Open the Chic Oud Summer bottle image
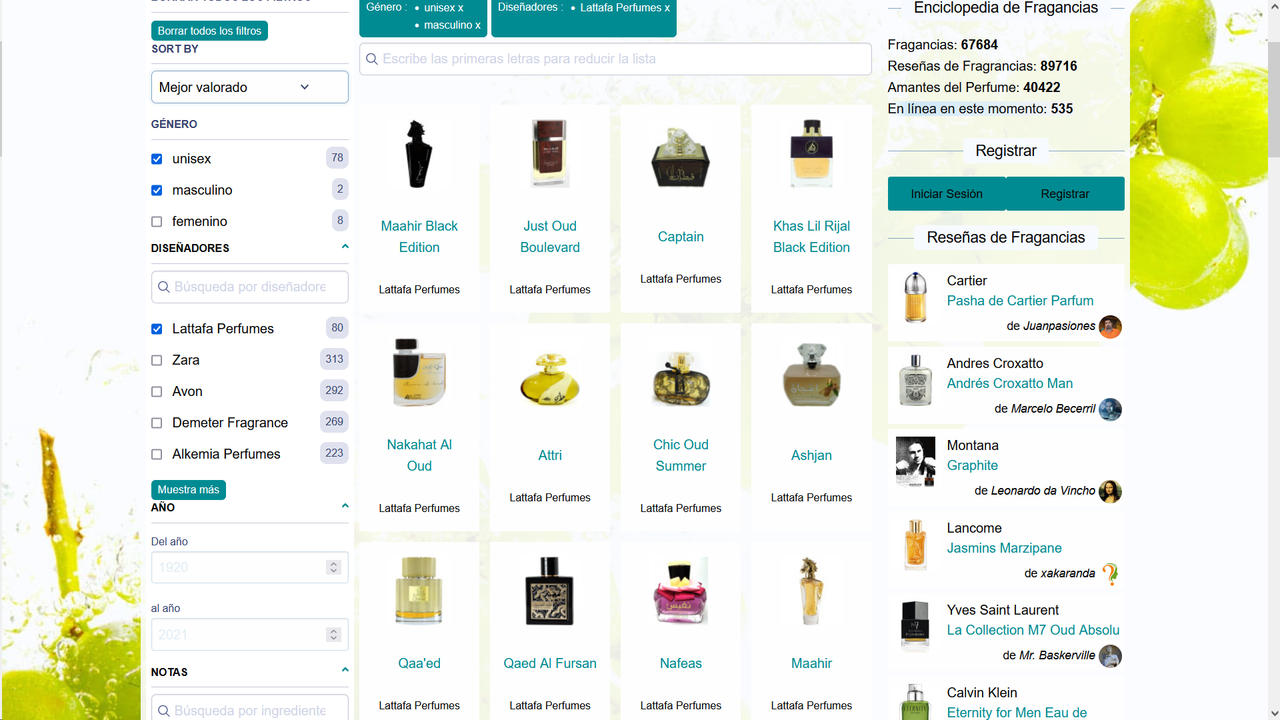 681,376
